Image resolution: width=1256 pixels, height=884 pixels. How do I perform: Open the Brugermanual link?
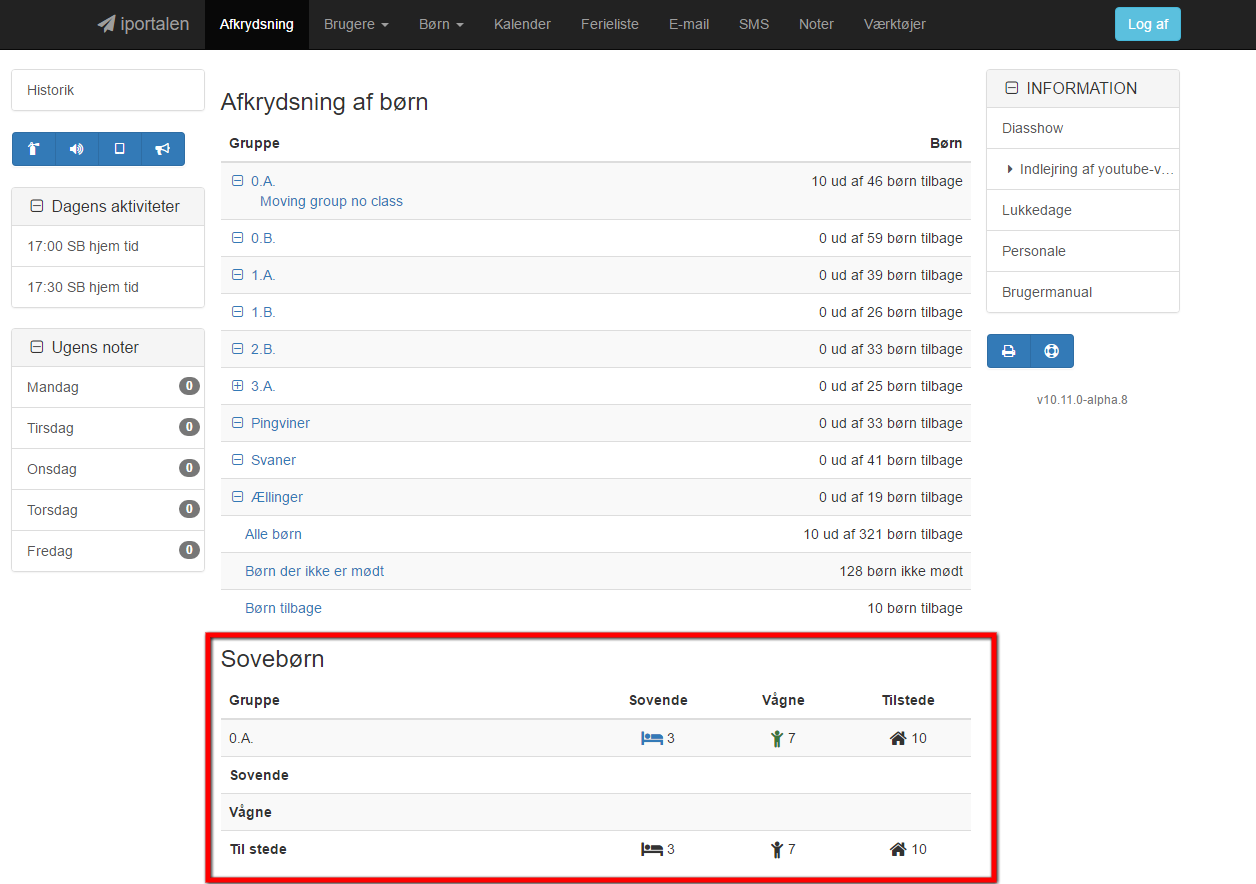pyautogui.click(x=1083, y=292)
